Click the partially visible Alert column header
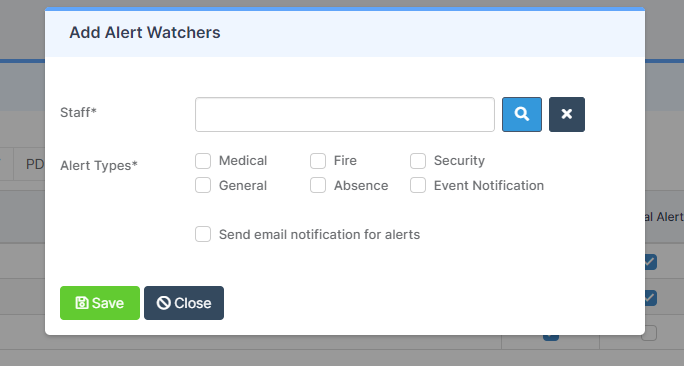 tap(664, 217)
